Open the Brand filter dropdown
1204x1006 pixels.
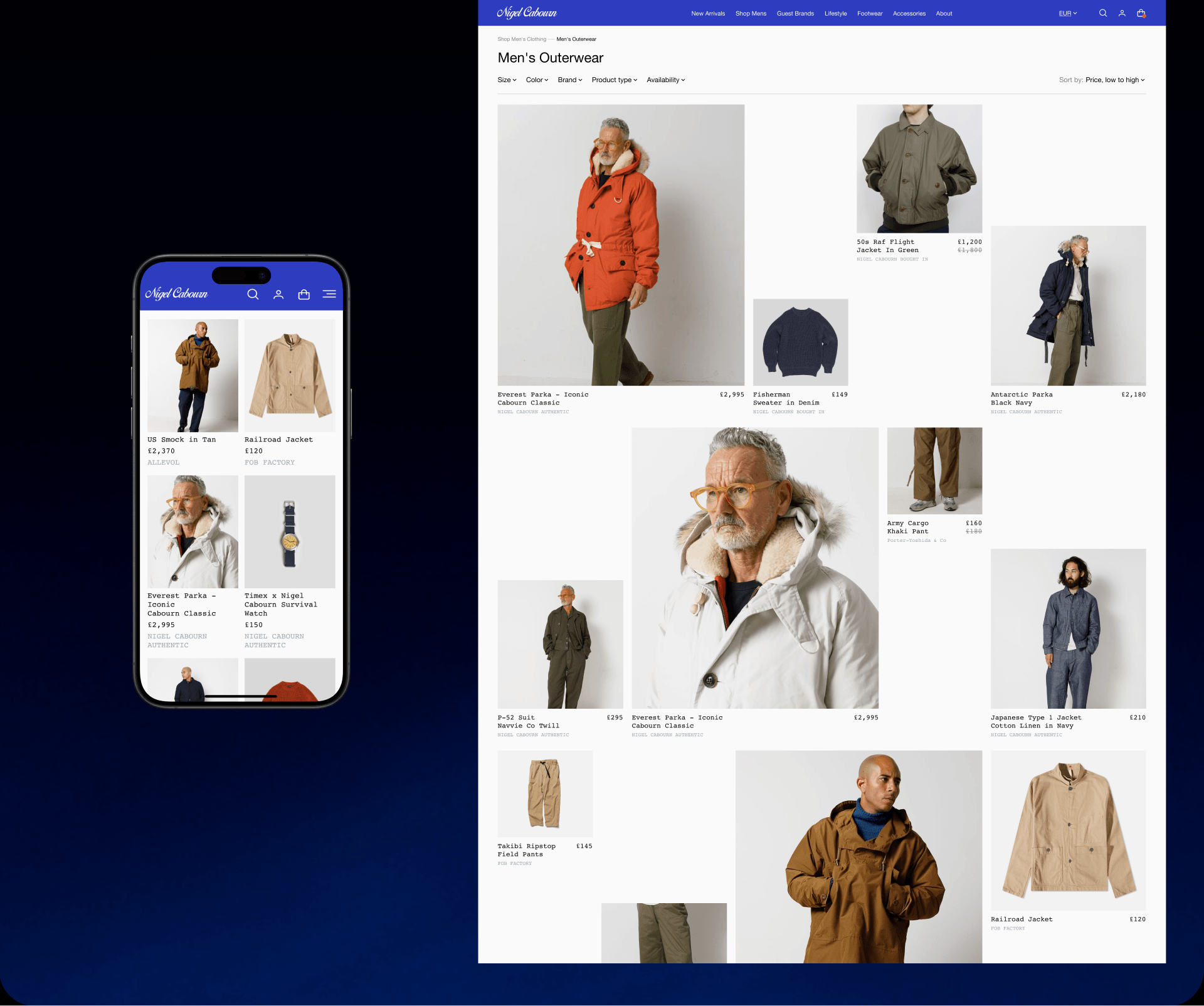pyautogui.click(x=570, y=80)
